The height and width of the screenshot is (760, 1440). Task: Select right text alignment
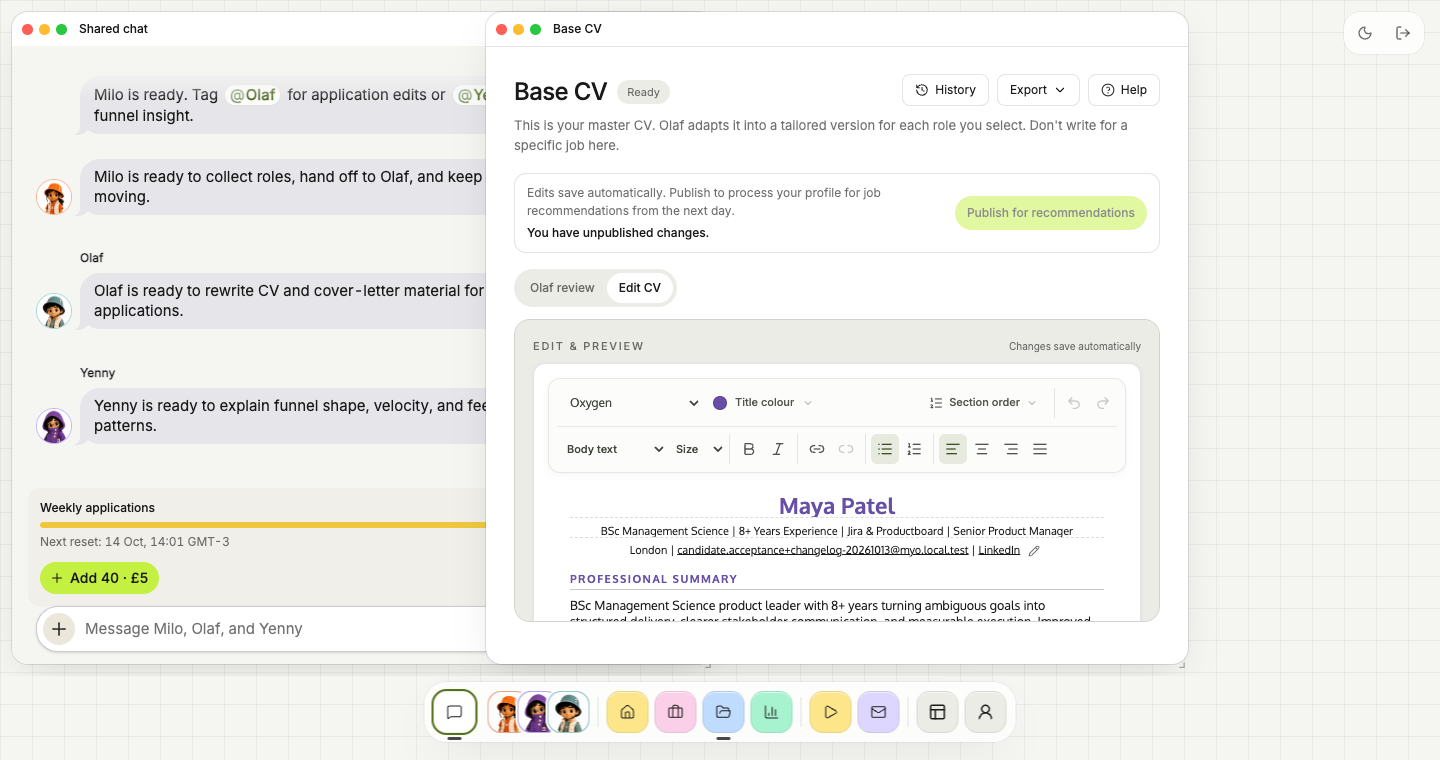pyautogui.click(x=1011, y=449)
